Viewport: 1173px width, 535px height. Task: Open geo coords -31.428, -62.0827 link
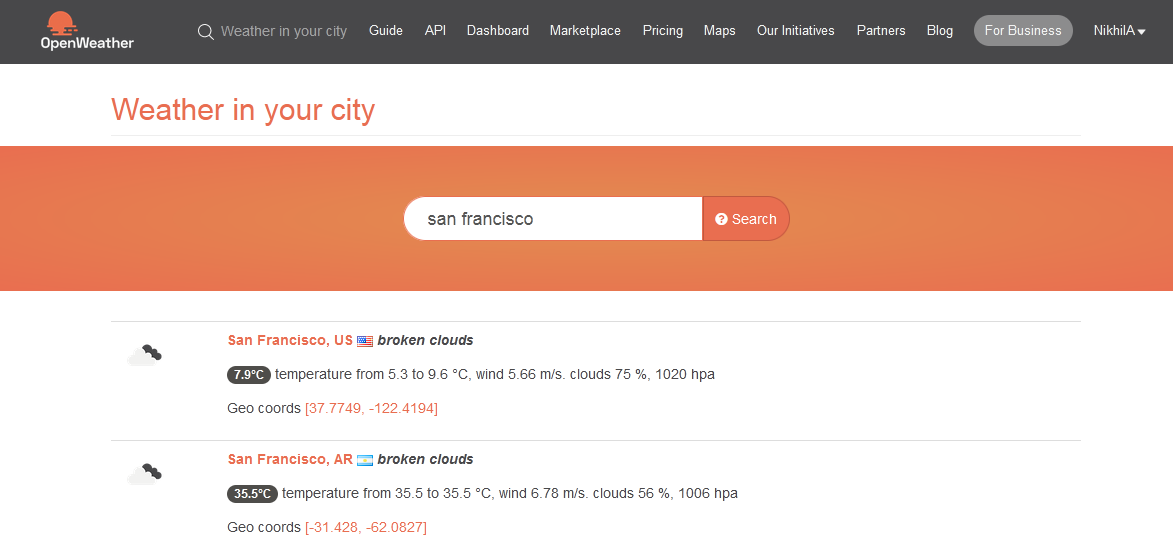point(366,528)
